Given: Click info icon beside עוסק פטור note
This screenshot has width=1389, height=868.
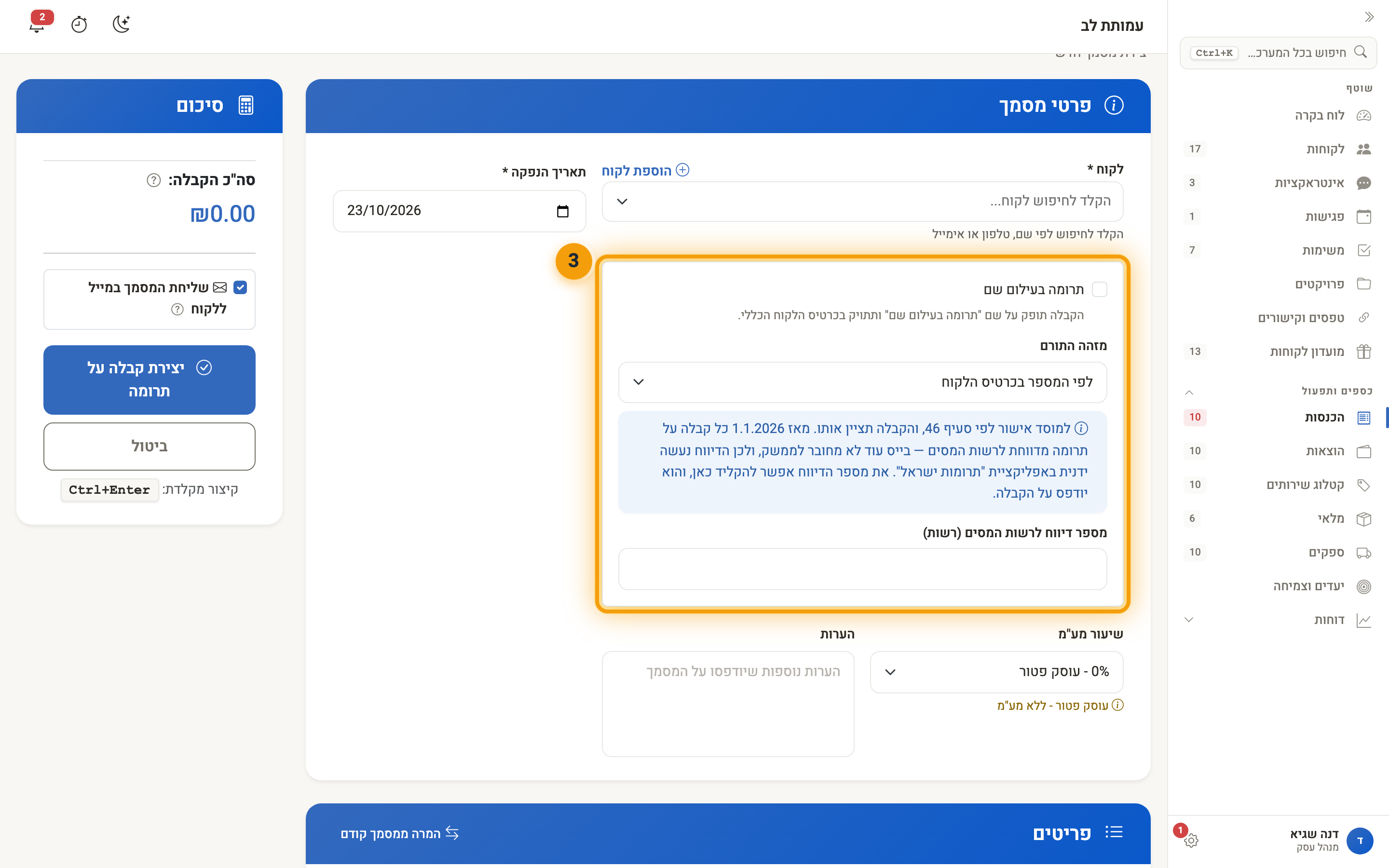Looking at the screenshot, I should [x=1117, y=705].
